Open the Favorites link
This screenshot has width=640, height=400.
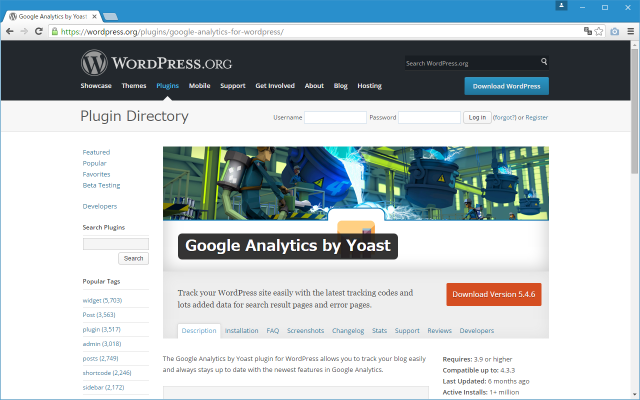pyautogui.click(x=96, y=174)
